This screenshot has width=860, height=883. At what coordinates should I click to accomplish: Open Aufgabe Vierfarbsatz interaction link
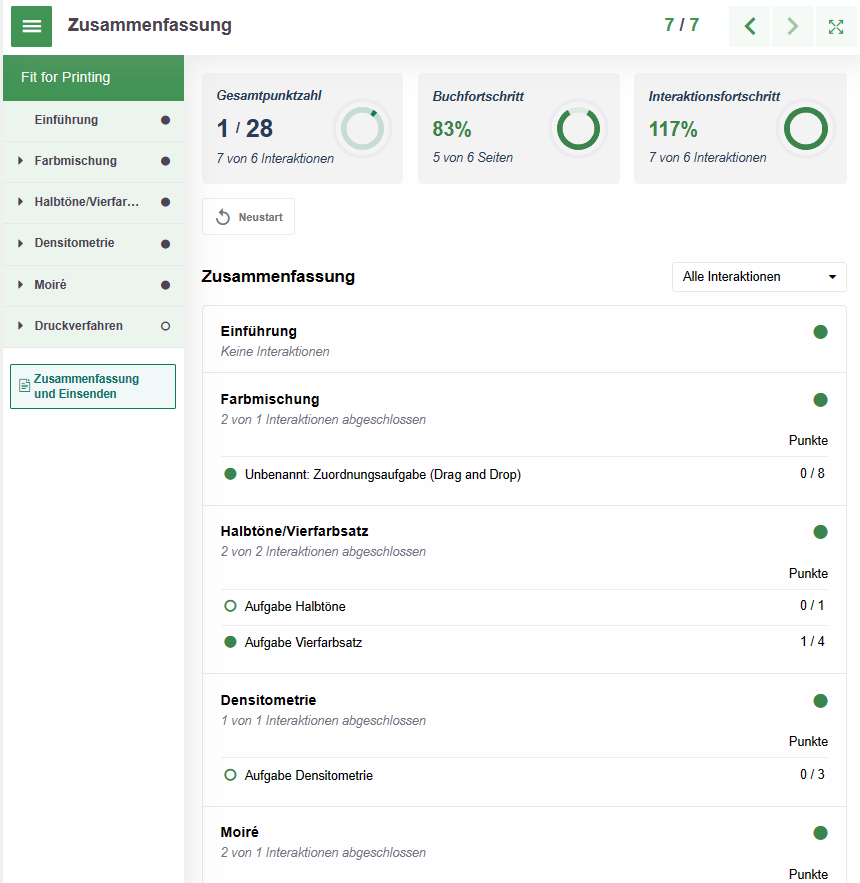303,643
